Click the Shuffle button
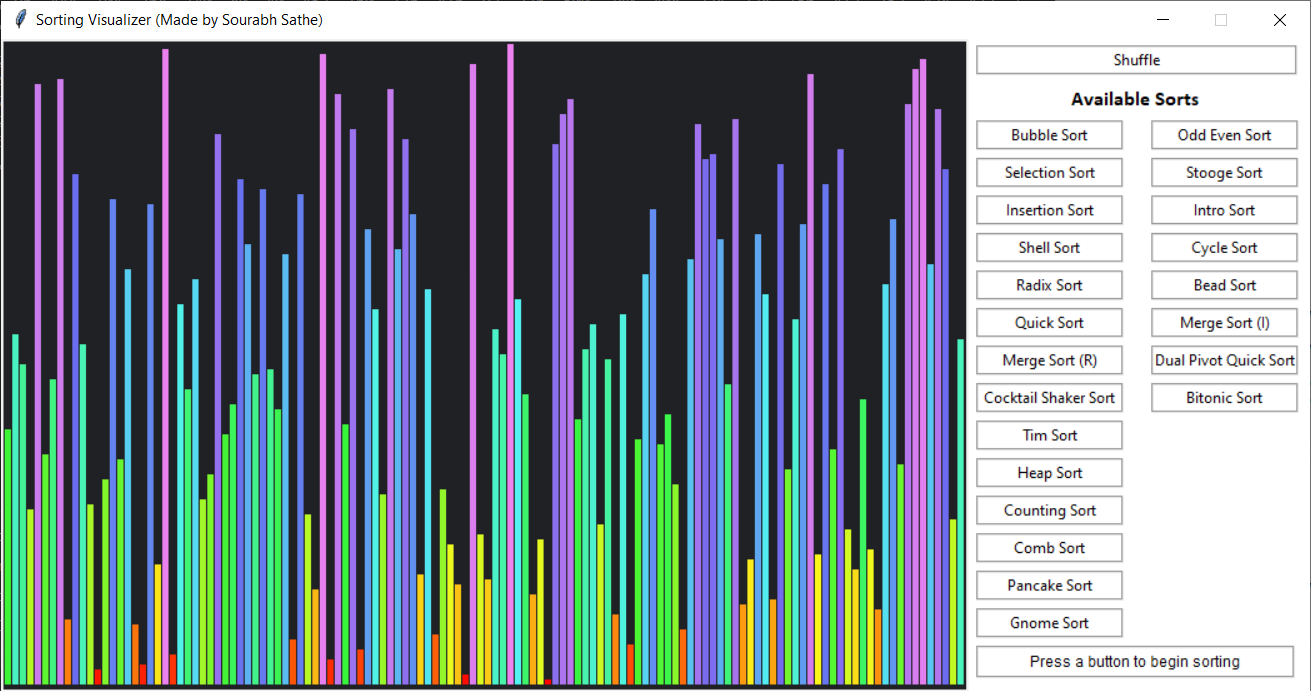 1136,60
